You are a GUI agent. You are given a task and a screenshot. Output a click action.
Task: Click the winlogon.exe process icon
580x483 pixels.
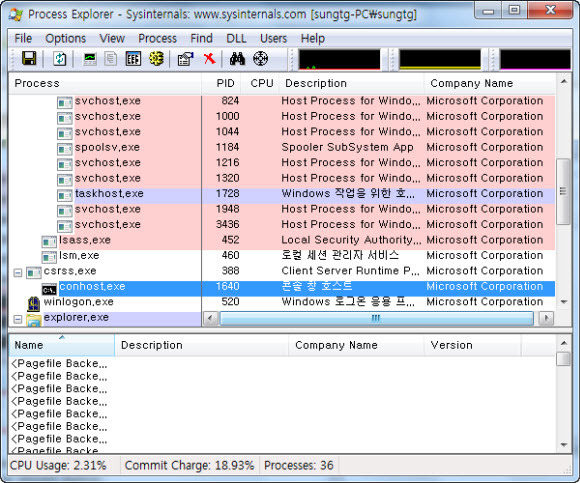click(x=34, y=304)
